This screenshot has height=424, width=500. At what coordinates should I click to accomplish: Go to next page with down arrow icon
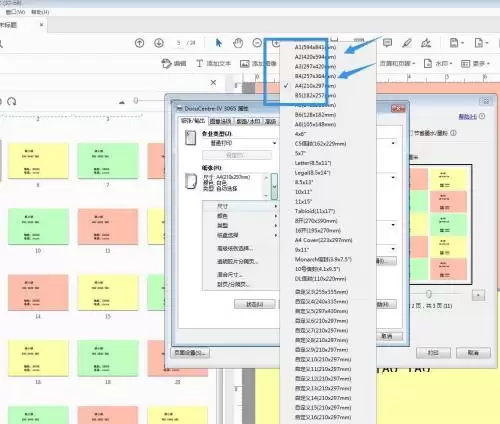tap(159, 43)
